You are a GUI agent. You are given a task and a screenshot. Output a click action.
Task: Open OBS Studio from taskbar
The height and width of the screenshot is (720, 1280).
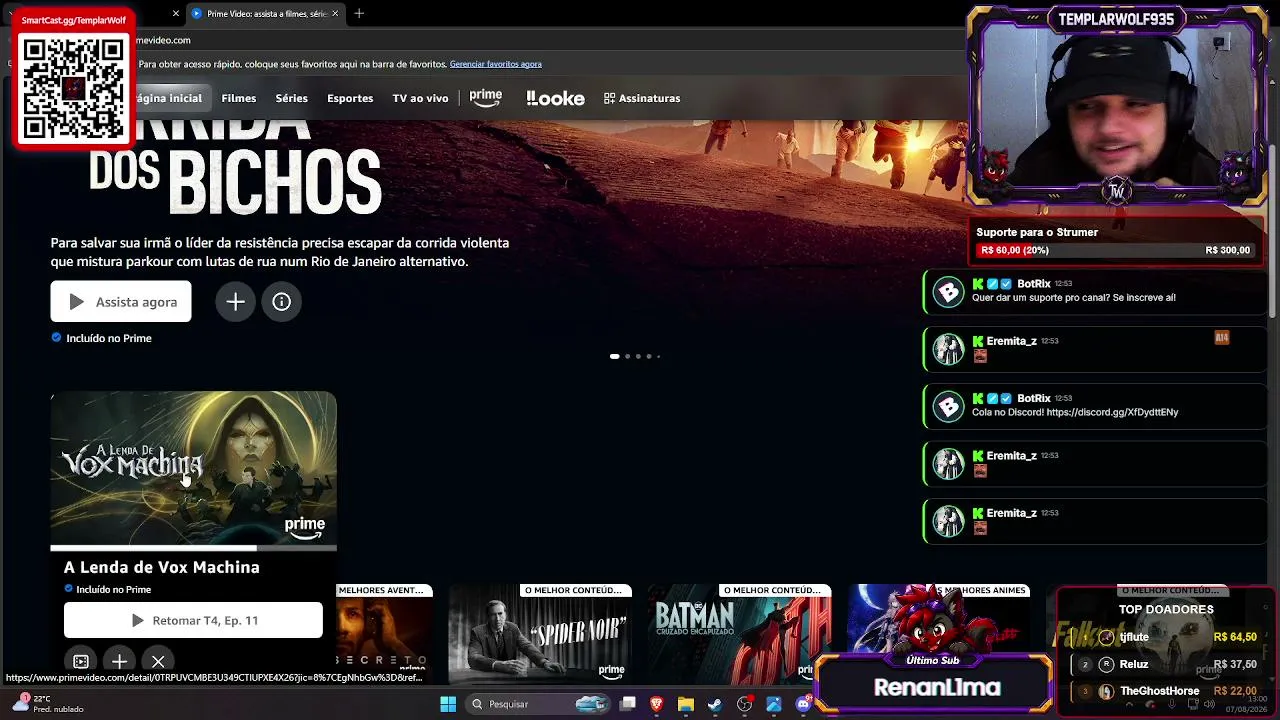coord(744,704)
